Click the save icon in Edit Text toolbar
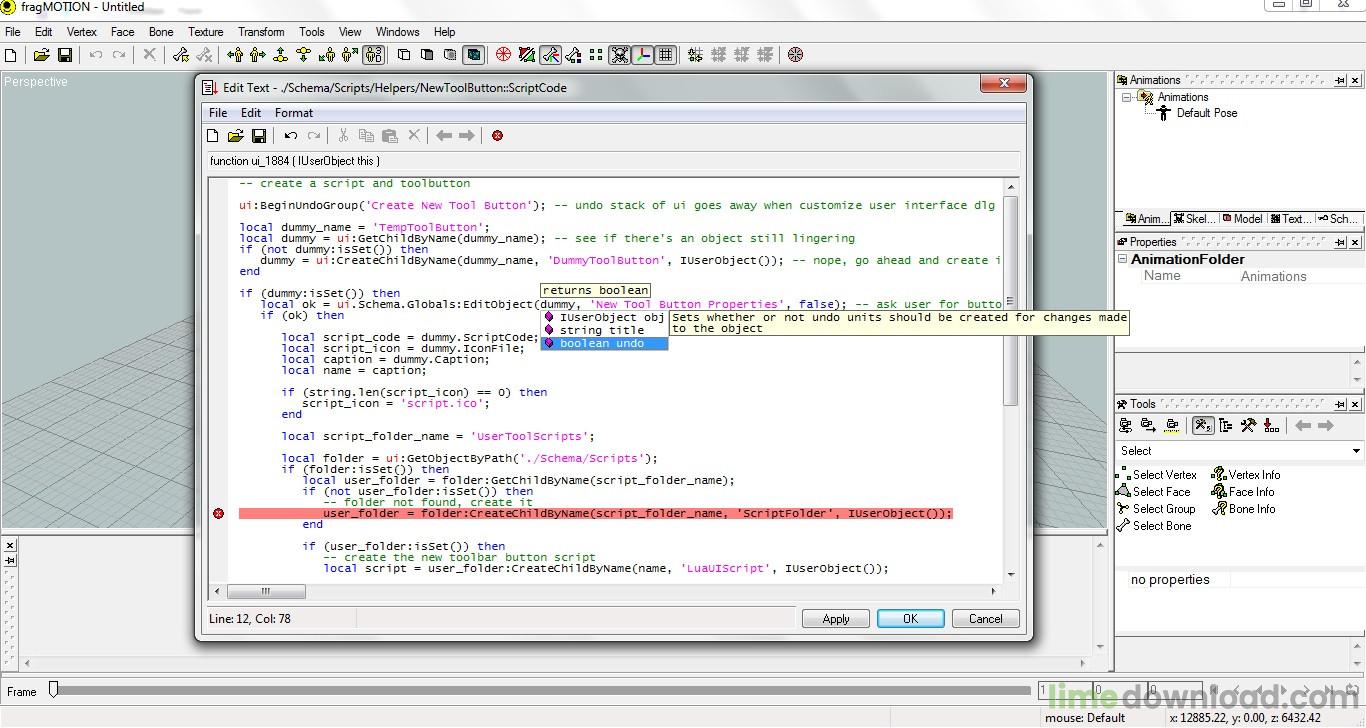The height and width of the screenshot is (728, 1366). tap(258, 136)
